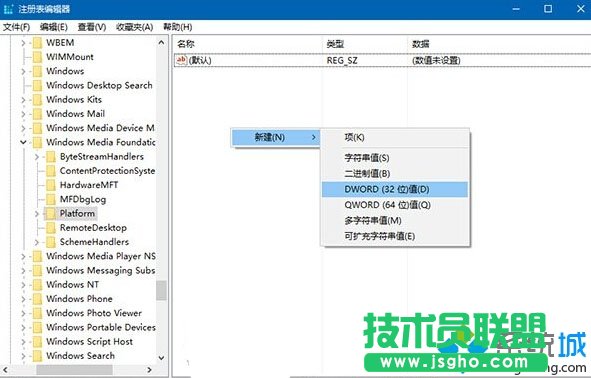
Task: Click the WIMMount folder icon
Action: (x=37, y=57)
